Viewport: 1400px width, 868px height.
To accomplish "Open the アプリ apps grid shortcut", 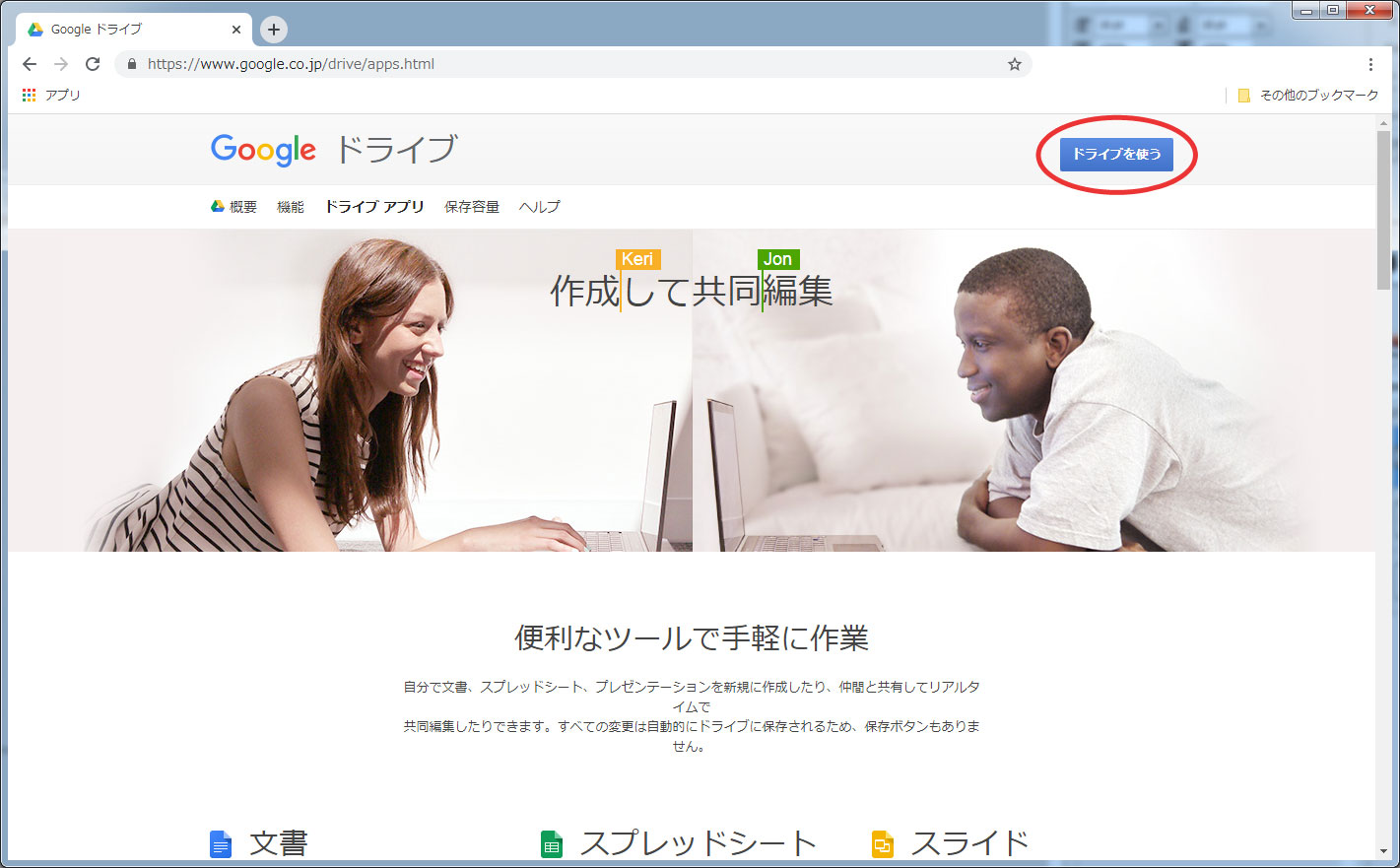I will point(51,96).
